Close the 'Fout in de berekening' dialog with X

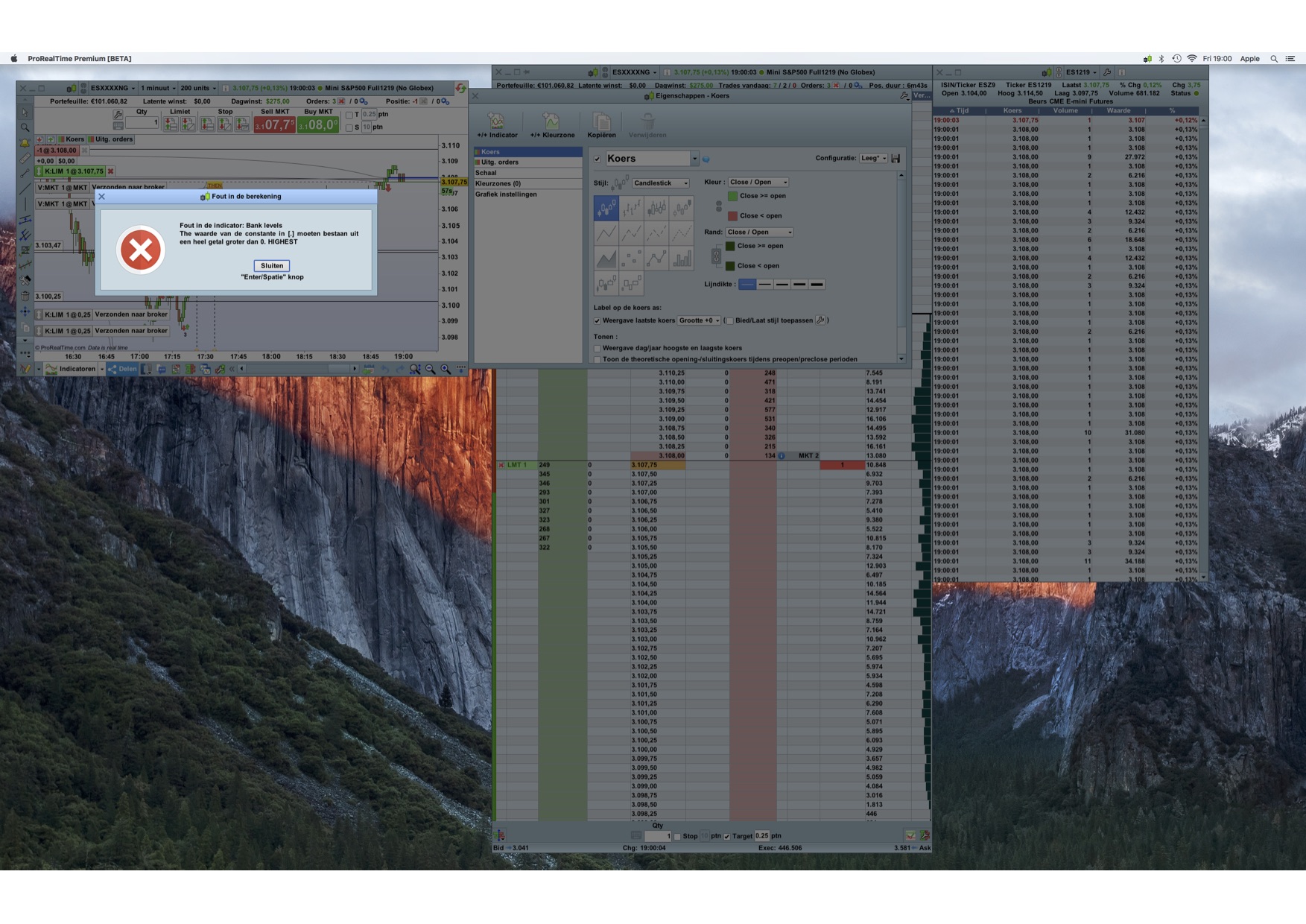(x=102, y=197)
